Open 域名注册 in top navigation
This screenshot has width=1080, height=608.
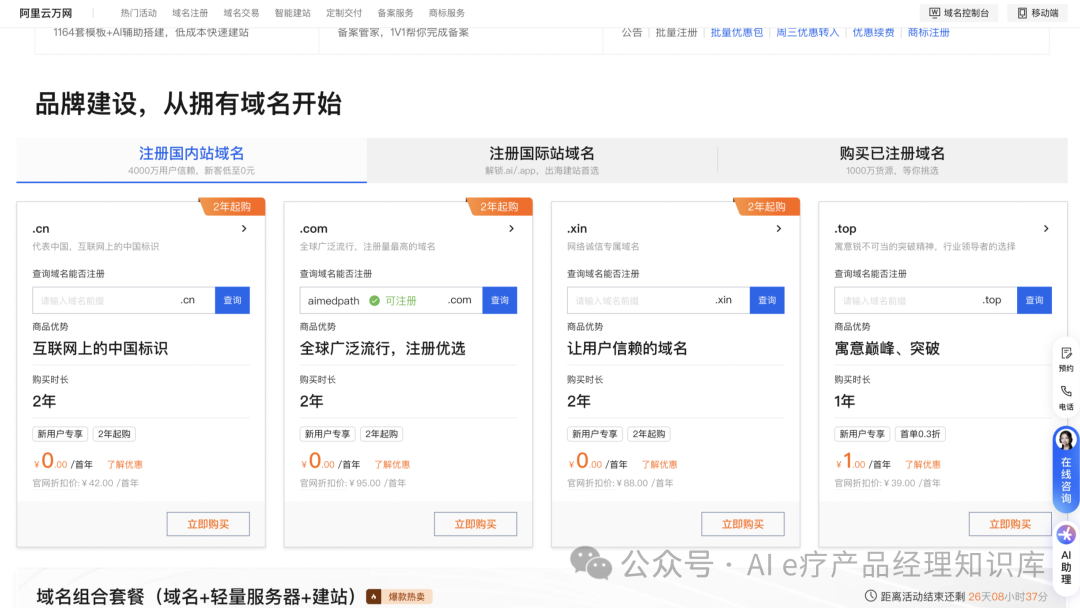tap(190, 13)
